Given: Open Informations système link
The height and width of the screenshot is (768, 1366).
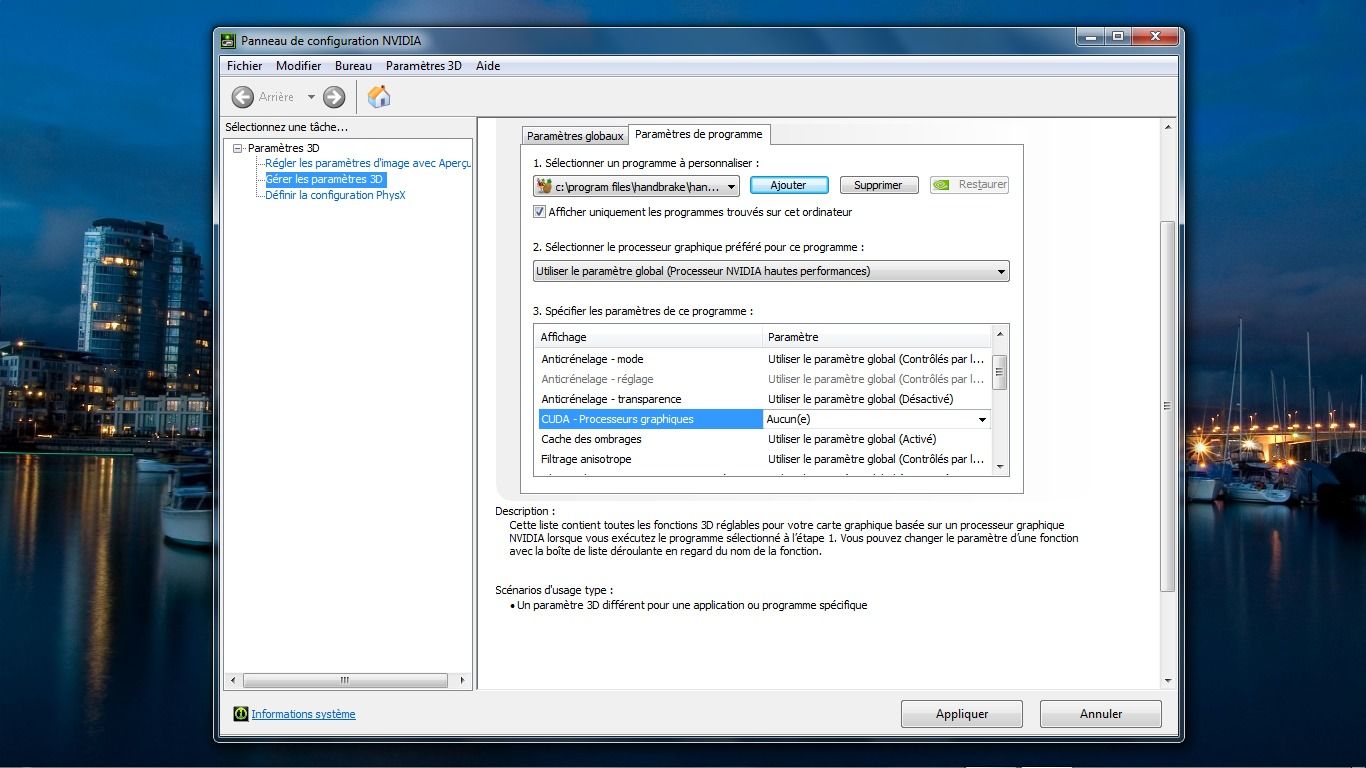Looking at the screenshot, I should (303, 714).
